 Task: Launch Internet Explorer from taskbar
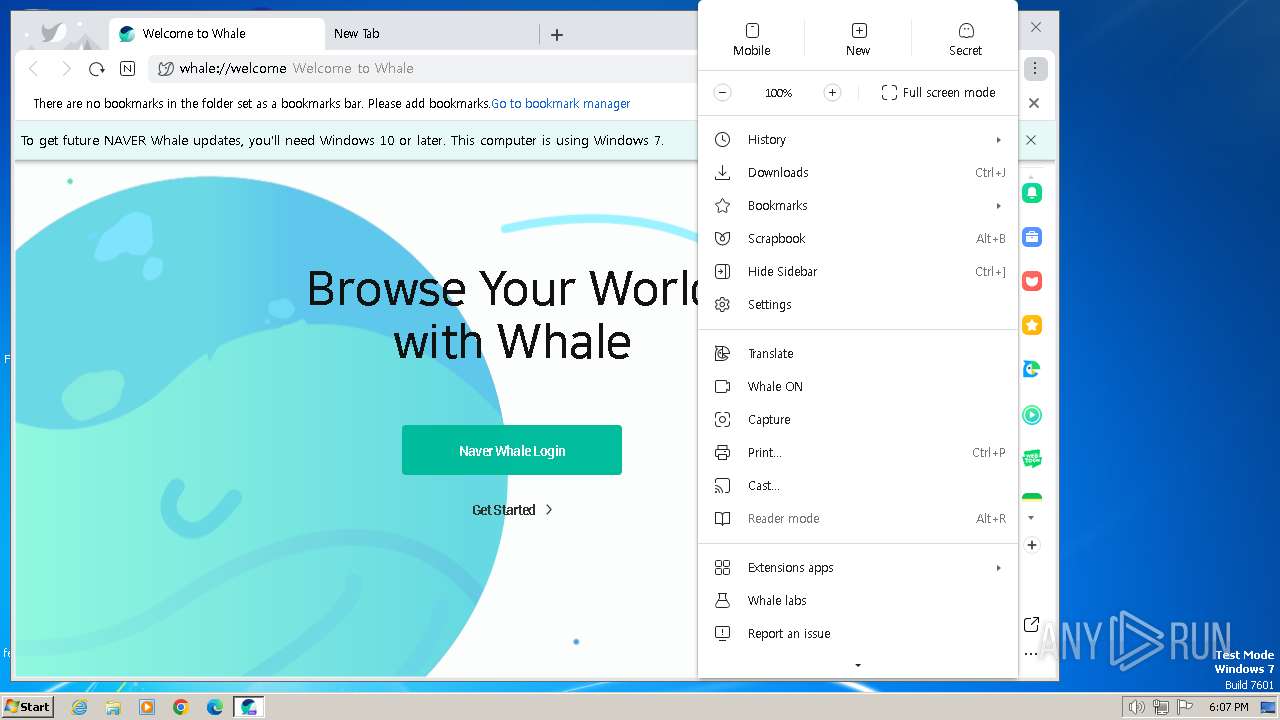click(80, 707)
